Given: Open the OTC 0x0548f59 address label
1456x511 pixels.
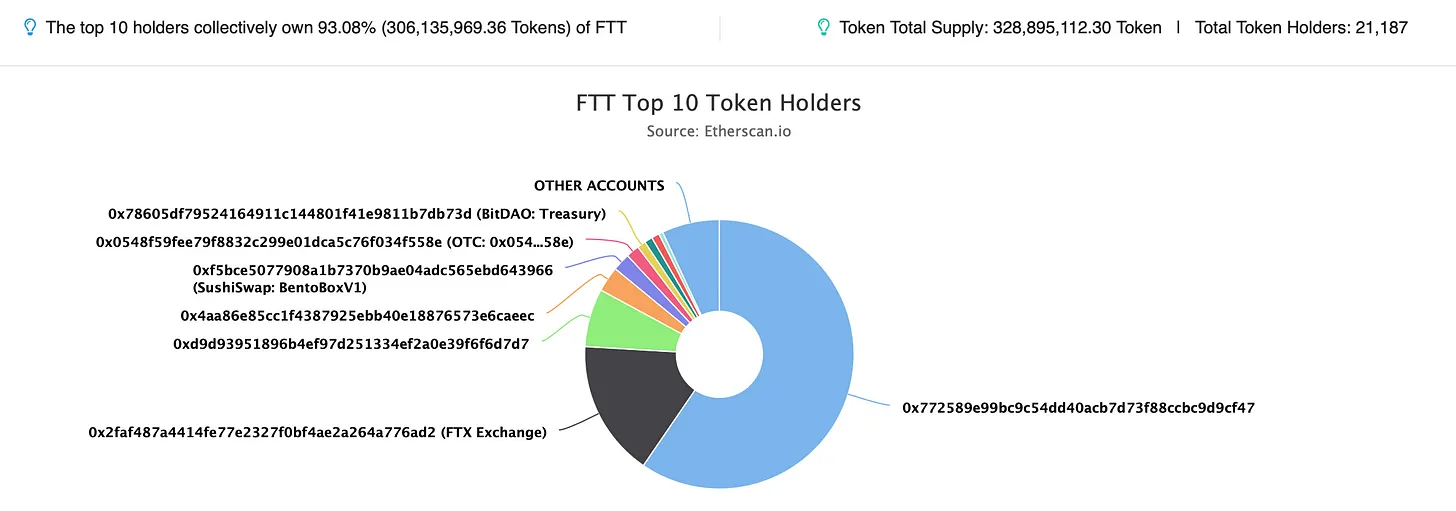Looking at the screenshot, I should point(335,241).
